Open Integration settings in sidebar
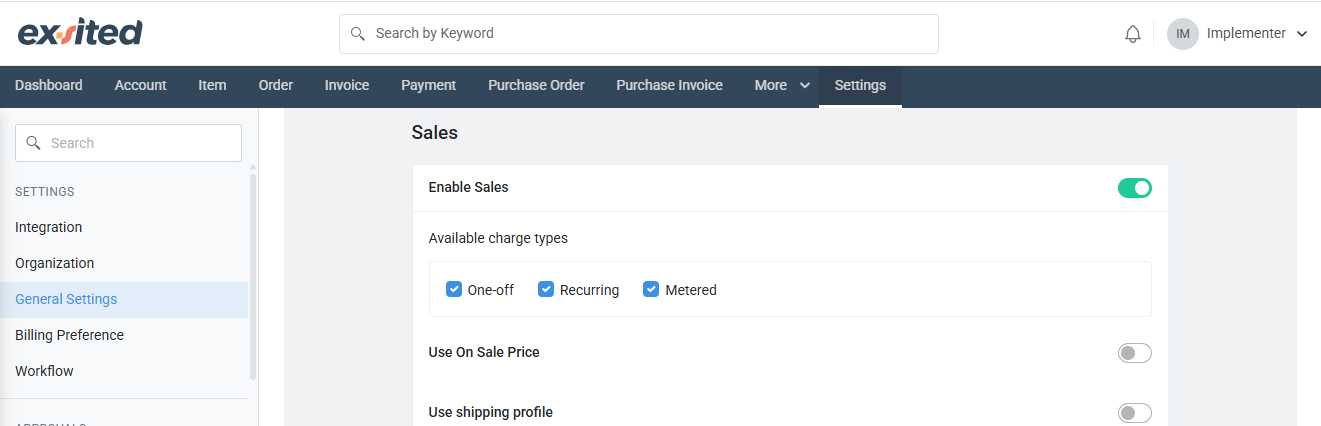1321x426 pixels. pyautogui.click(x=124, y=227)
